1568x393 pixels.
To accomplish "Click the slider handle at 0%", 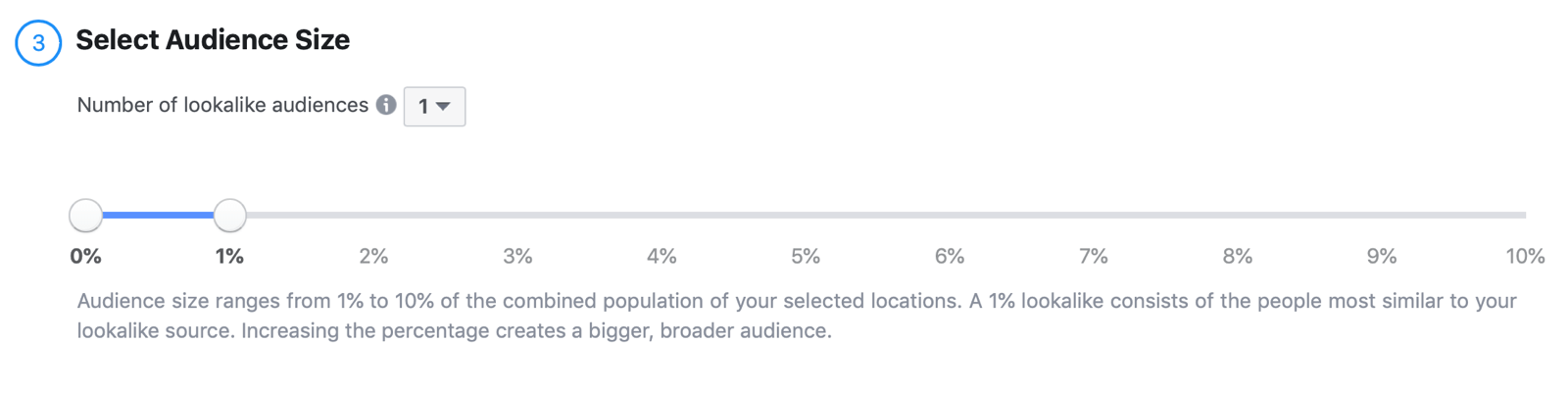I will [x=86, y=215].
